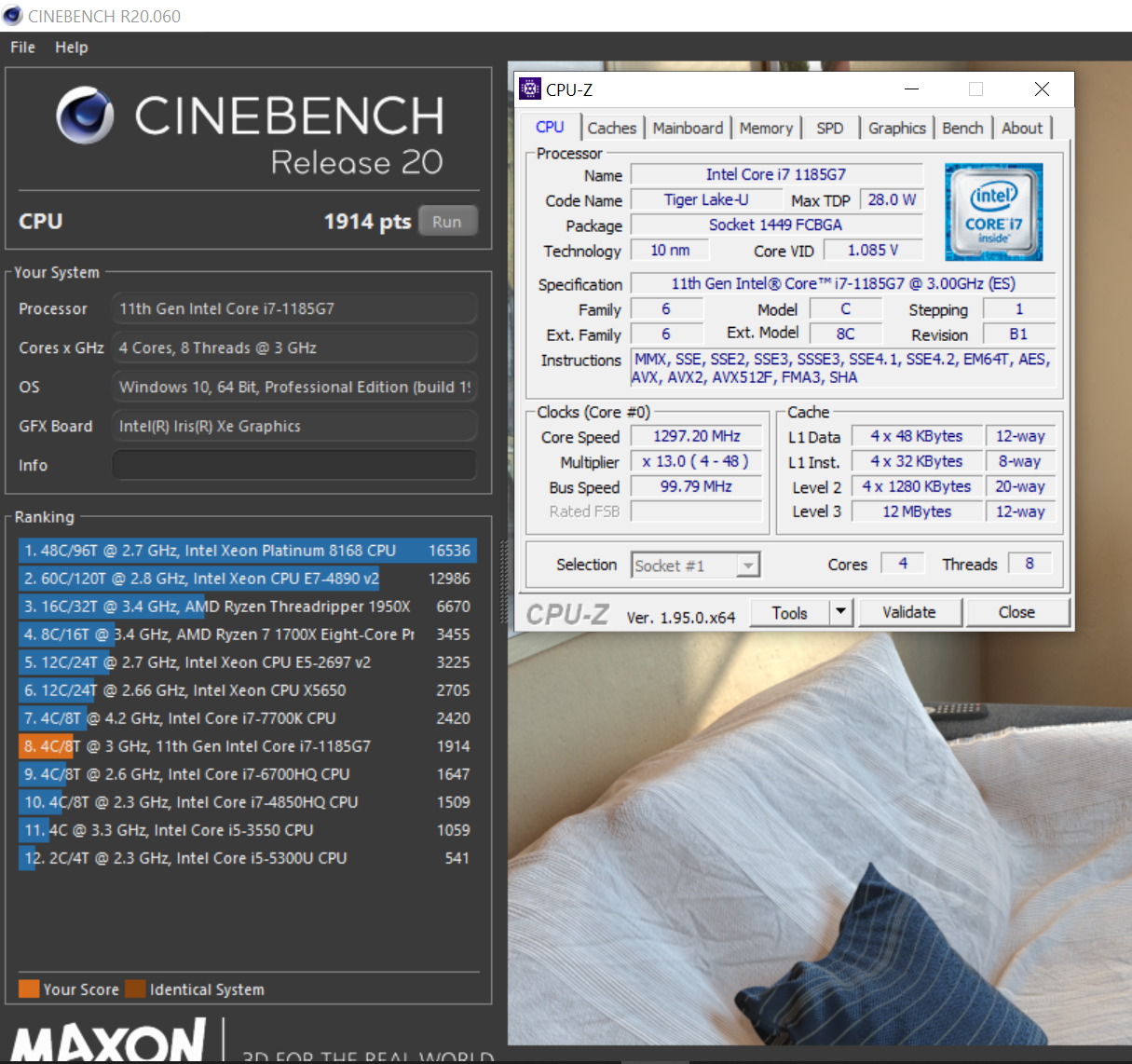Minimize the CPU-Z window

coord(911,89)
